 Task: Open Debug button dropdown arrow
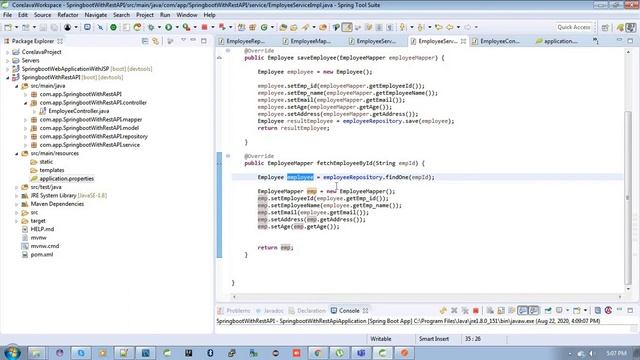coord(159,27)
